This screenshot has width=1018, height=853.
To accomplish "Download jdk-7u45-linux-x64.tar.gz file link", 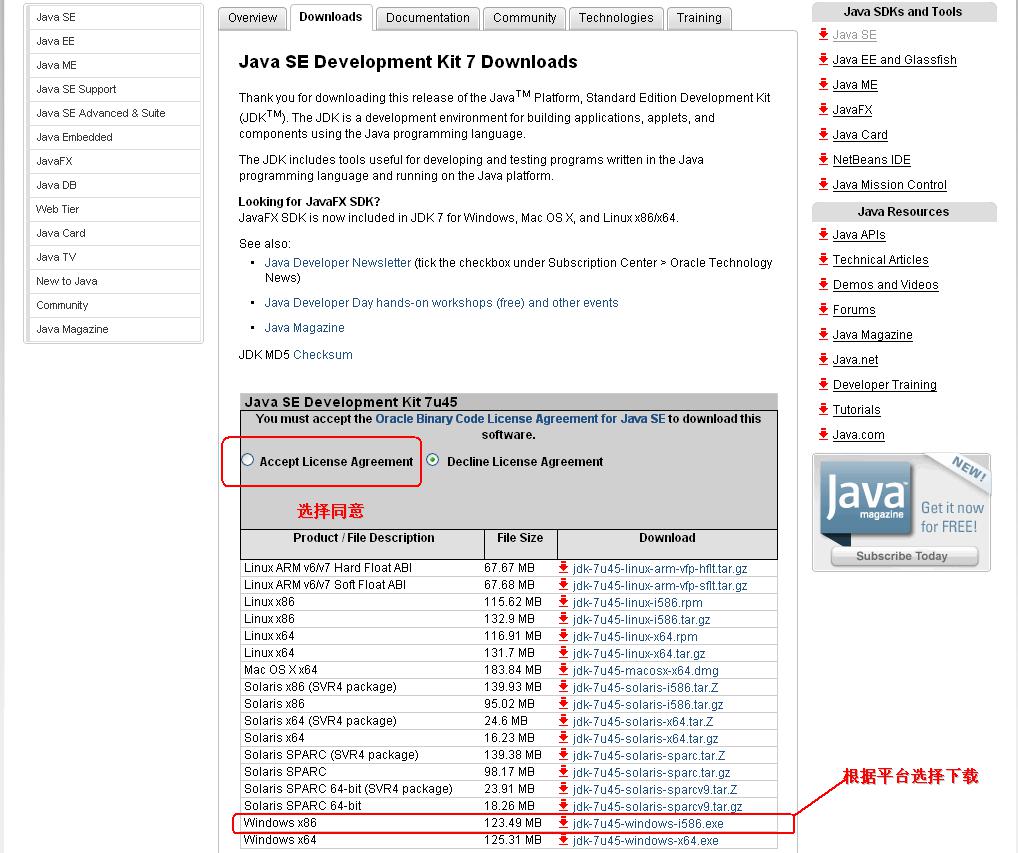I will point(639,654).
